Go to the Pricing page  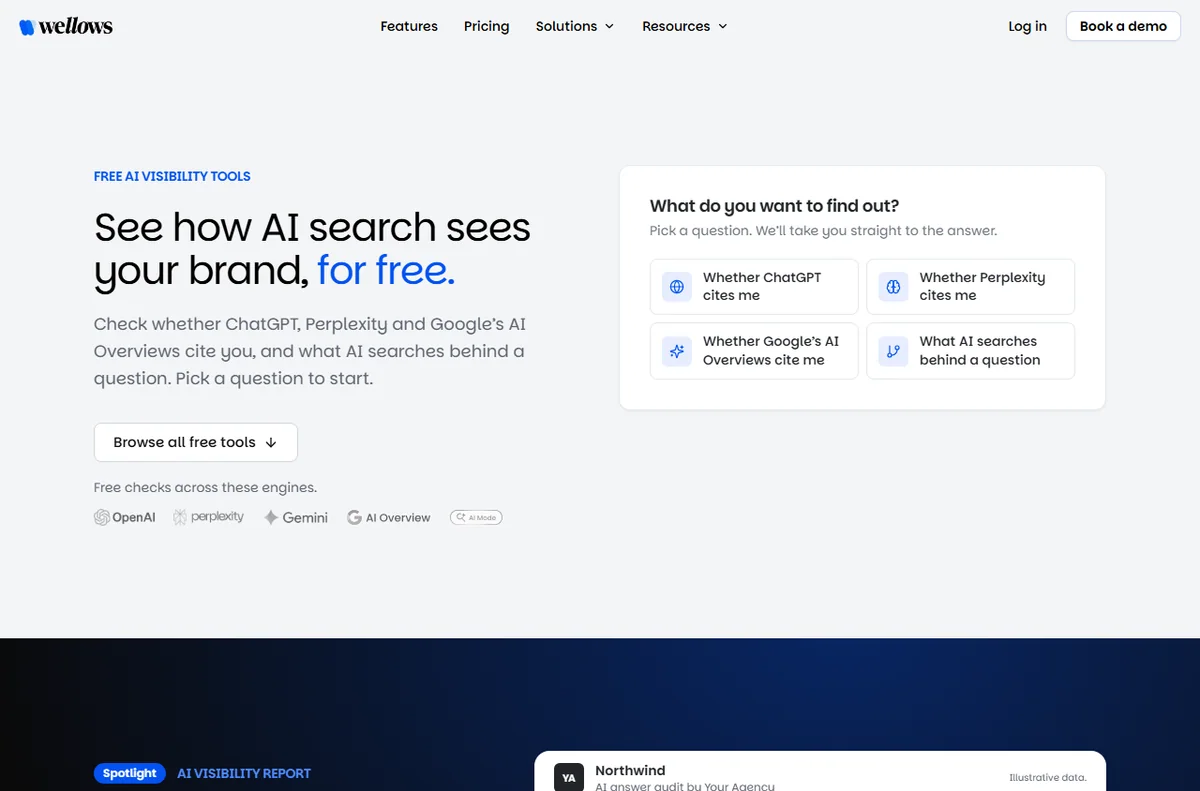[487, 26]
